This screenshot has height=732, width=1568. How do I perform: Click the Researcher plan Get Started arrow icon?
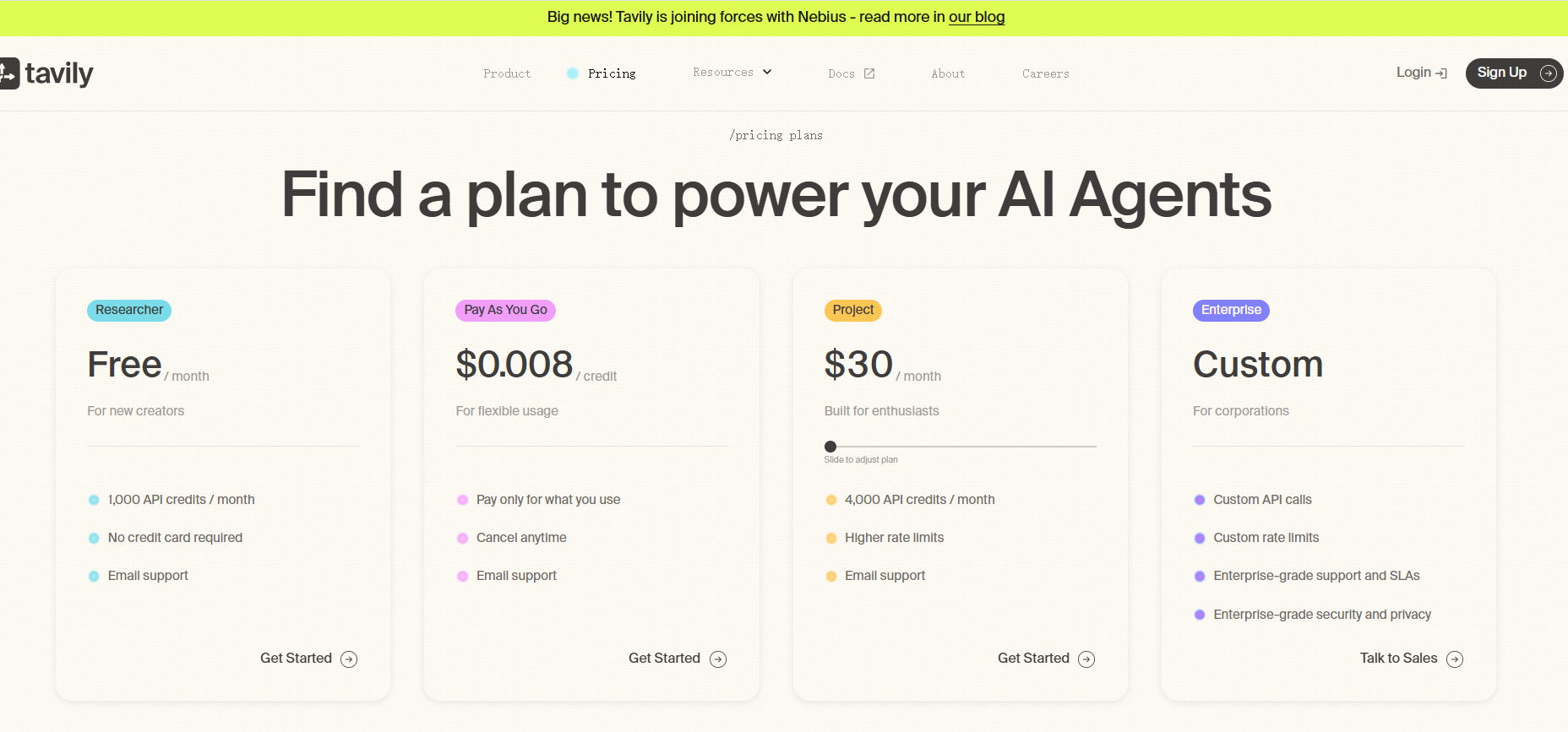coord(349,659)
